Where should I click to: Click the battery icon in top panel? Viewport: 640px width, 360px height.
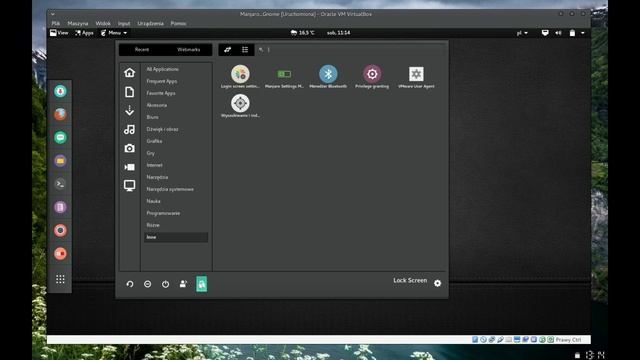pos(572,33)
